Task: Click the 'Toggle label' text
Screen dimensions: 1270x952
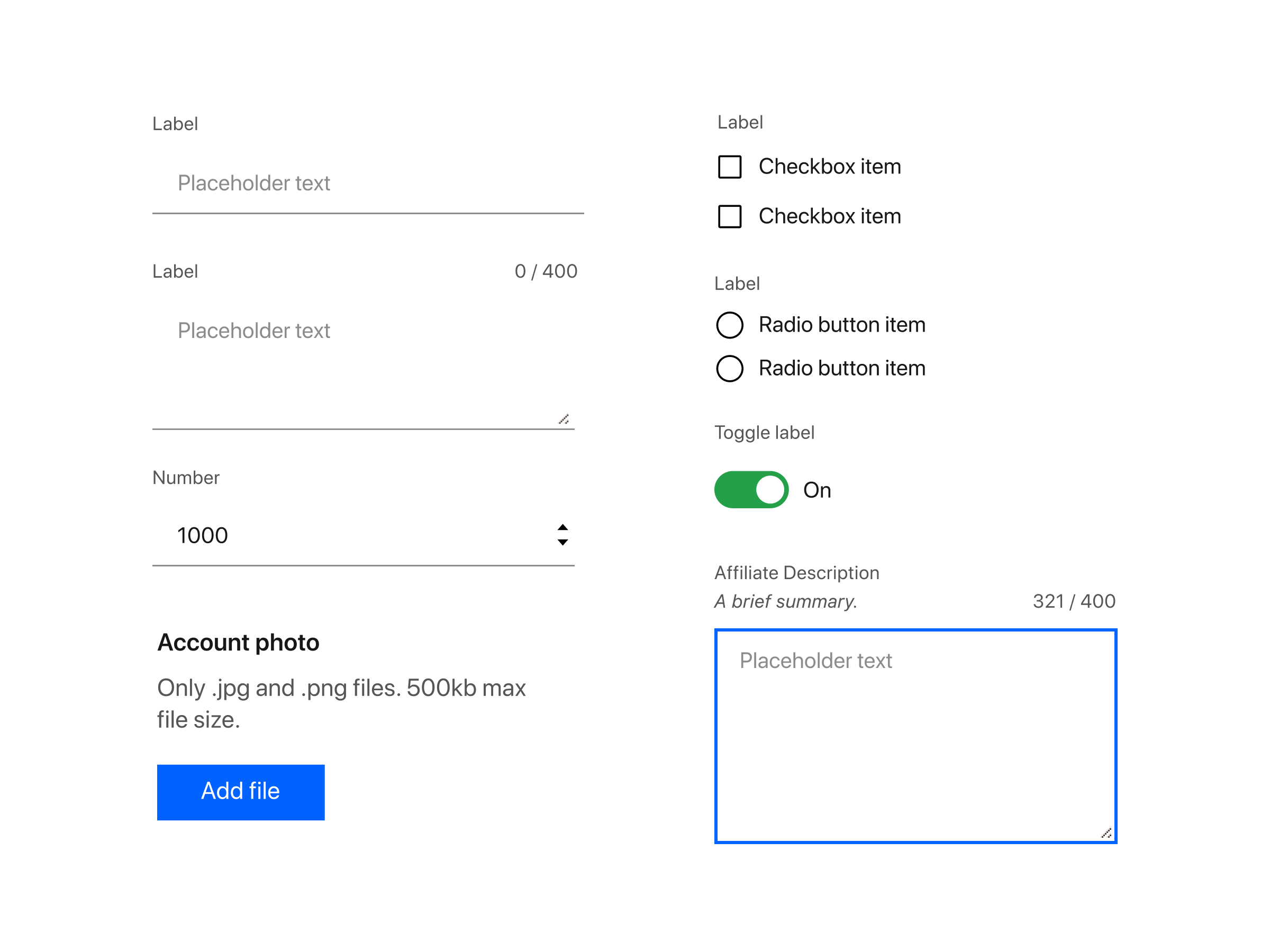Action: coord(764,433)
